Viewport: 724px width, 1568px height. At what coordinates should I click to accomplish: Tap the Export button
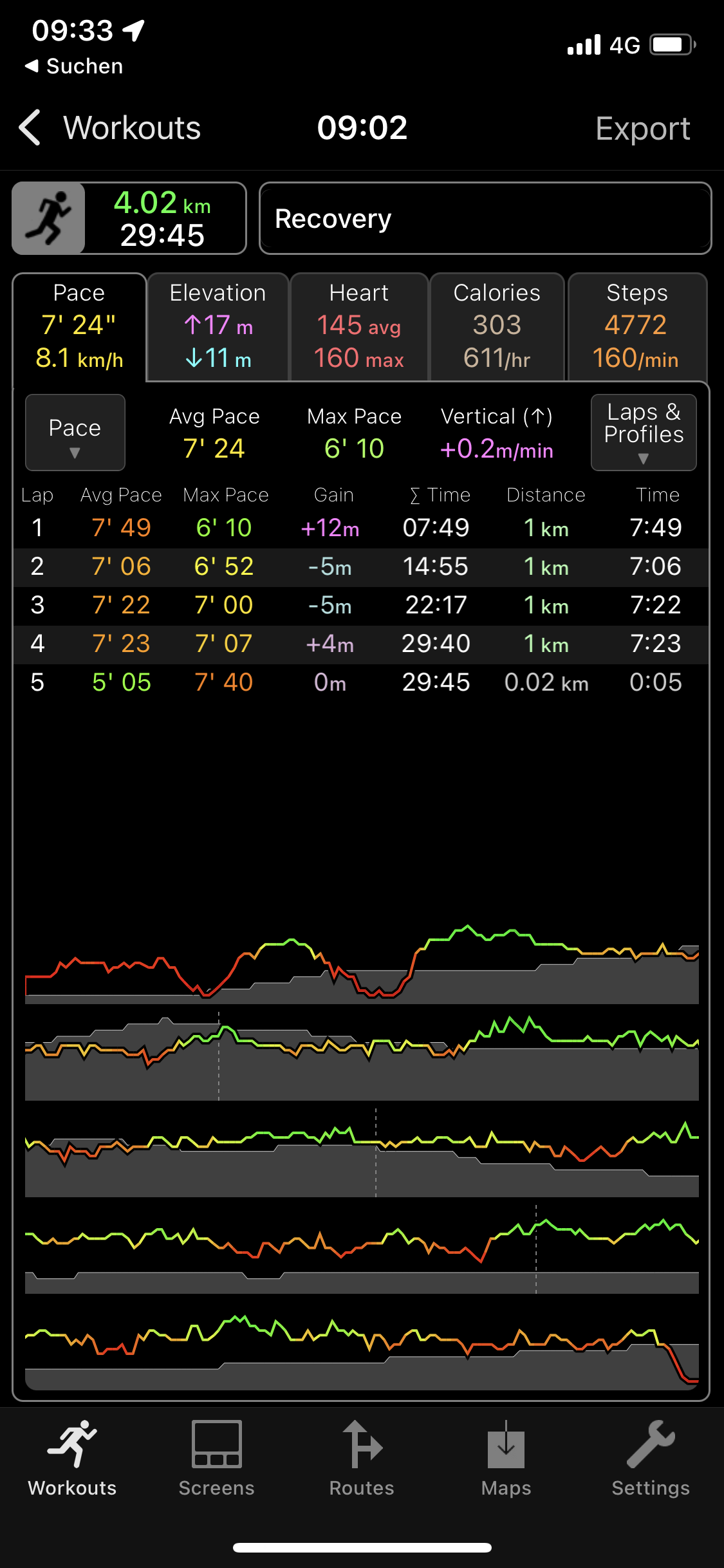point(642,129)
